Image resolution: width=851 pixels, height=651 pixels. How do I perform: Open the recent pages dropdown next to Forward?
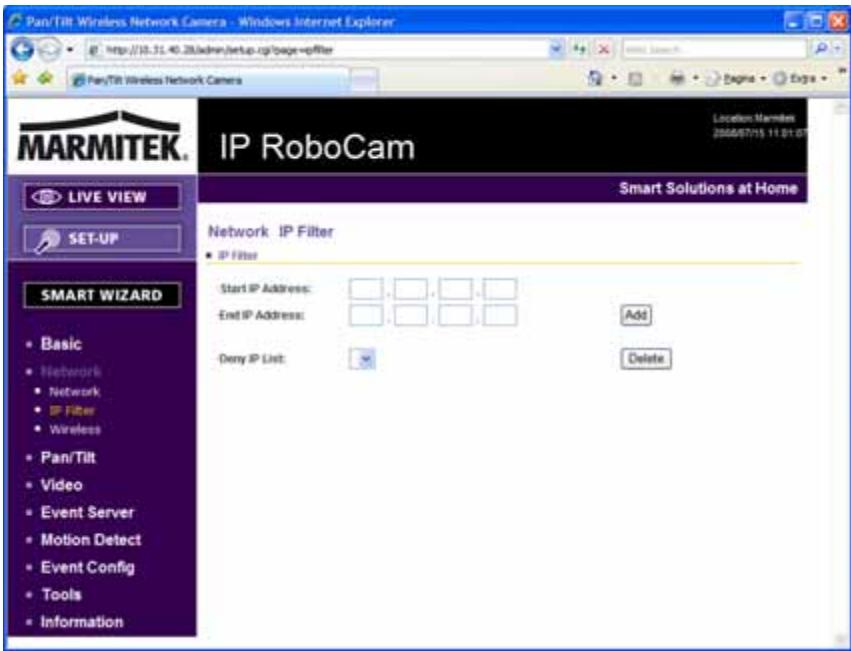pos(71,50)
